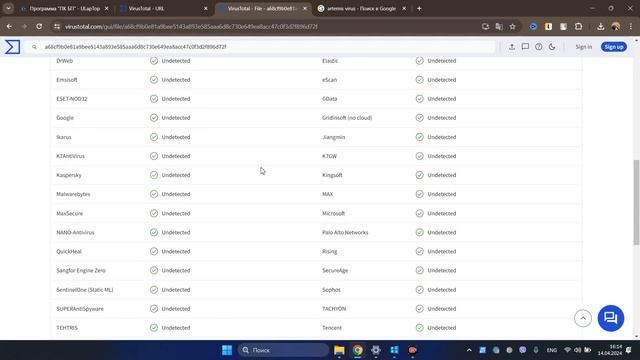The height and width of the screenshot is (360, 640).
Task: Click the Sign in link
Action: (x=584, y=47)
